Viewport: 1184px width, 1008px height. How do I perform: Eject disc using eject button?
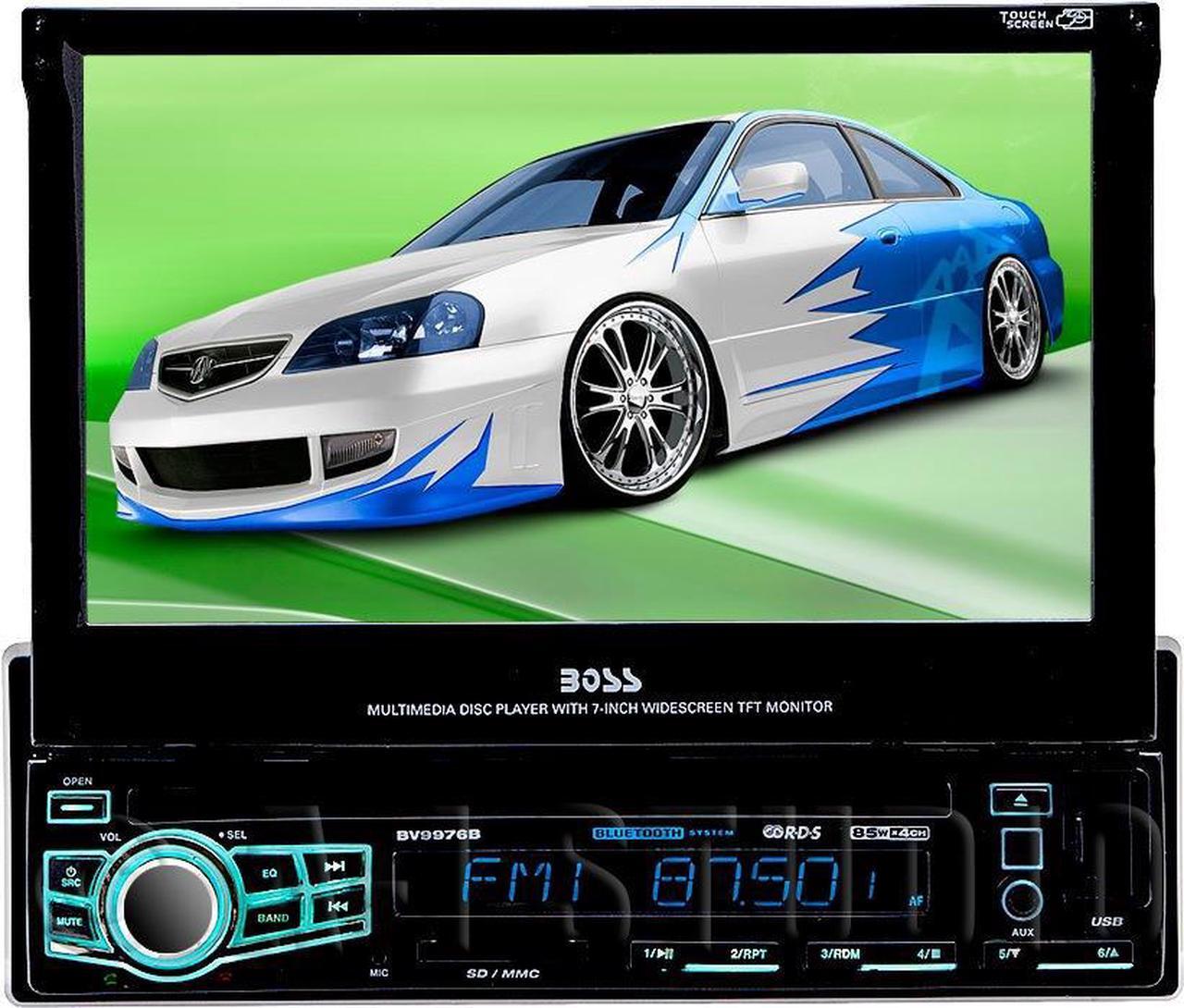(x=1021, y=800)
